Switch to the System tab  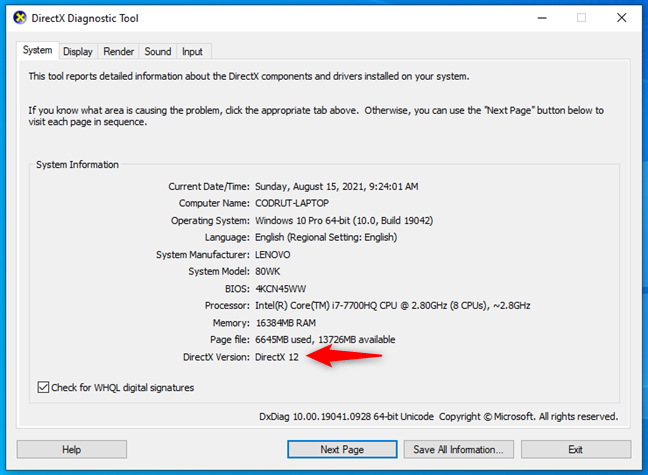[x=38, y=50]
